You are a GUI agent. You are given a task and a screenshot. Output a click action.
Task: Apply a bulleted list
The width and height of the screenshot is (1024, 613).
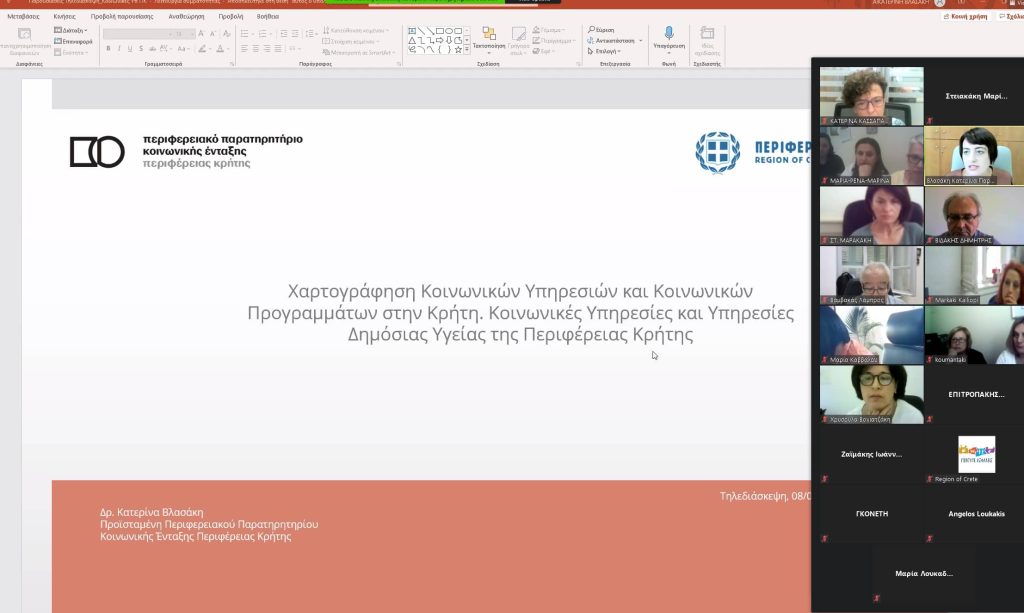tap(245, 33)
